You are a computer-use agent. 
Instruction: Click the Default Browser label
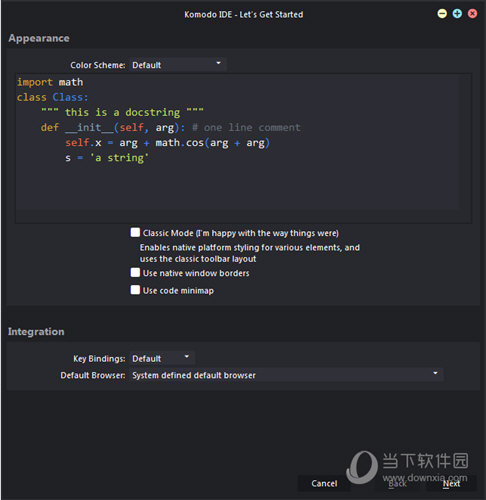coord(93,375)
